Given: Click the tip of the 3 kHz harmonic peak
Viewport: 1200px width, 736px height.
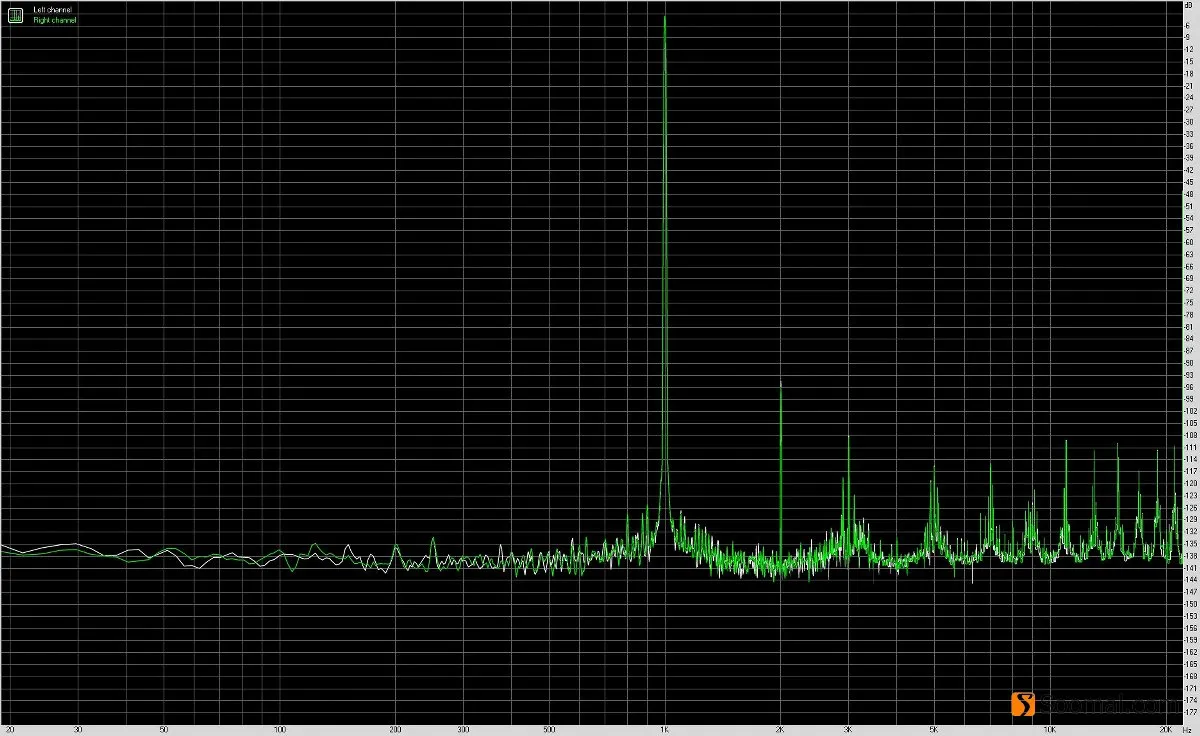Looking at the screenshot, I should click(849, 437).
